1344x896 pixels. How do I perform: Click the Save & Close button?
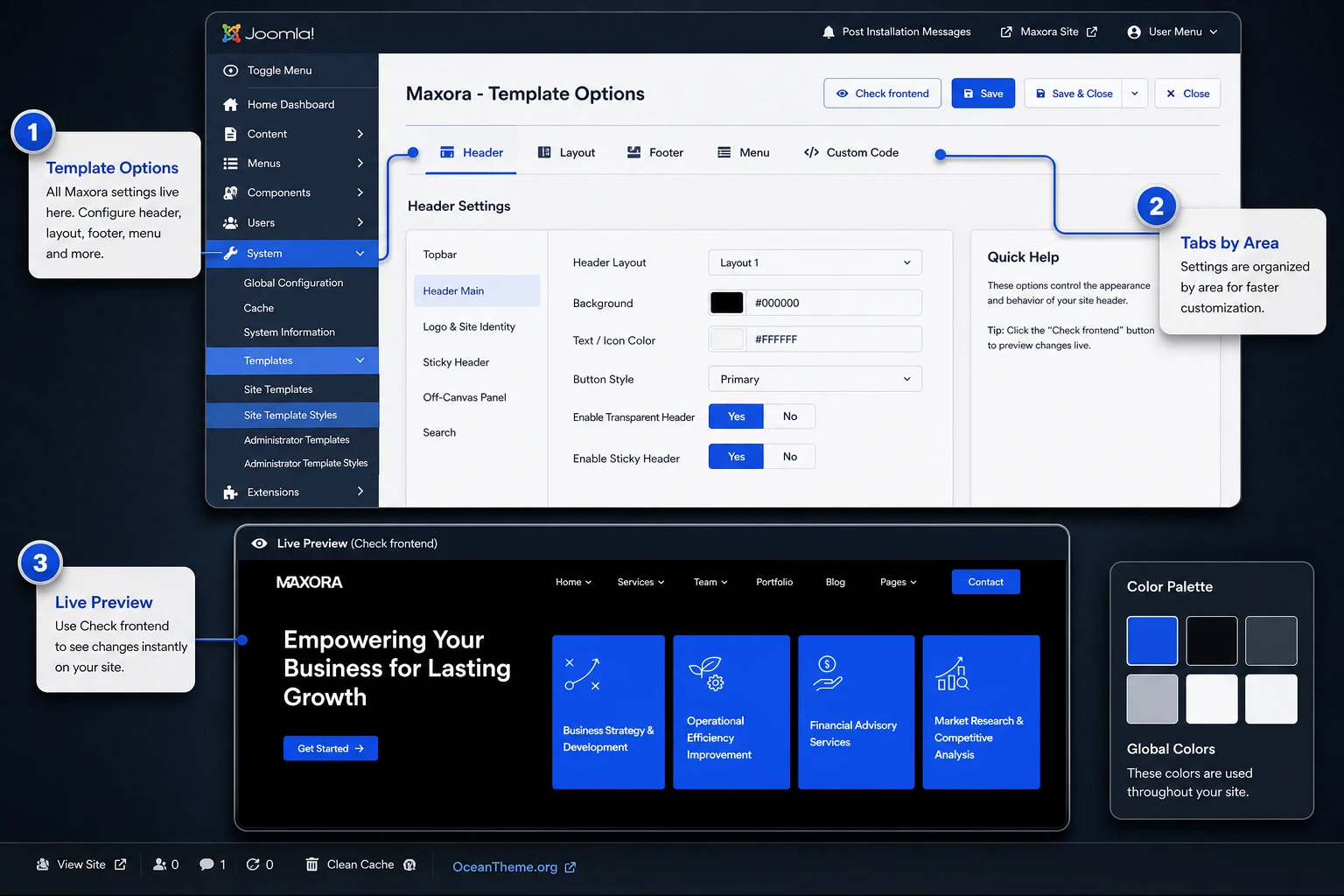(1074, 94)
